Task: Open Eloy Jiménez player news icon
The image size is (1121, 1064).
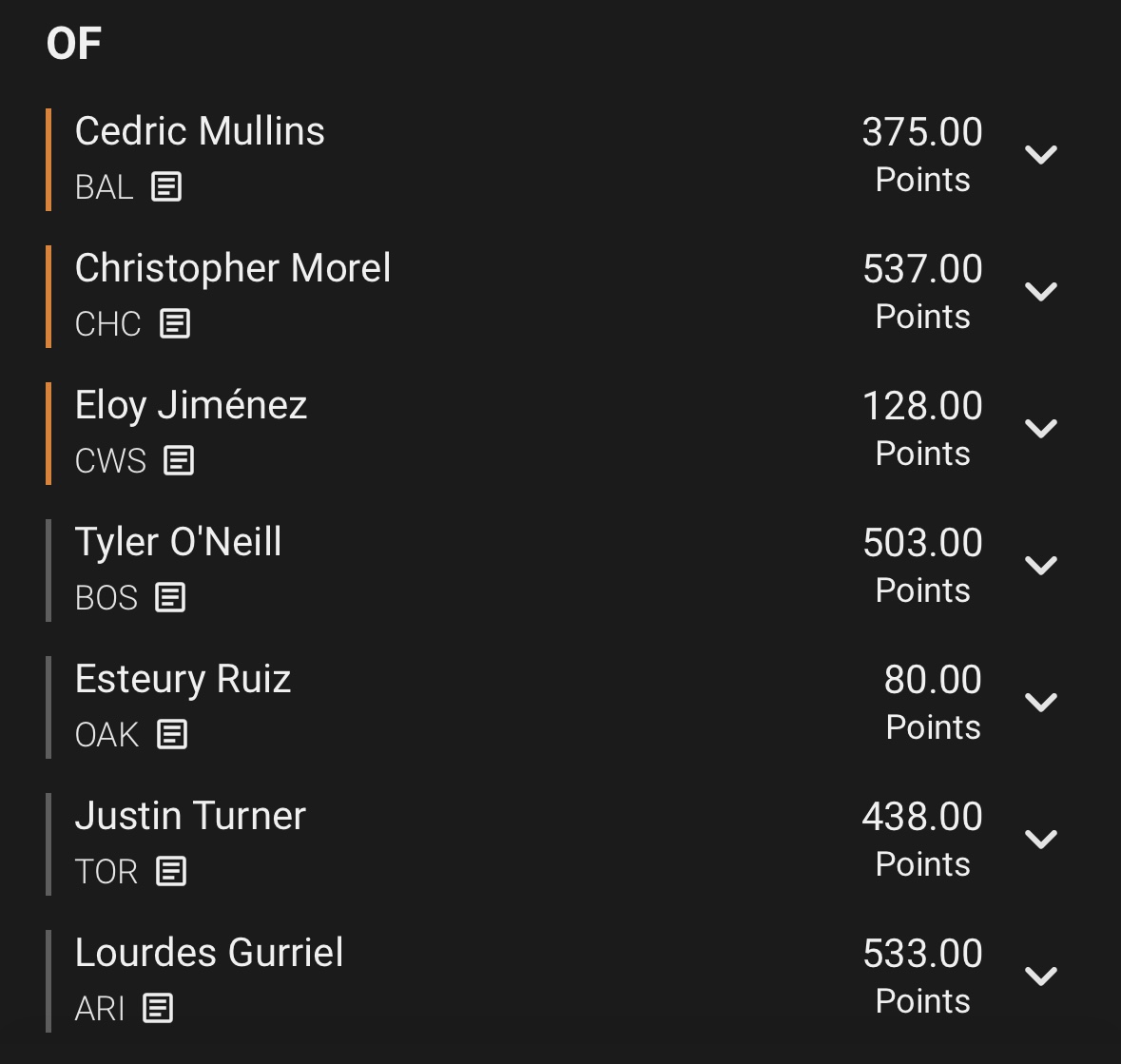Action: tap(179, 460)
